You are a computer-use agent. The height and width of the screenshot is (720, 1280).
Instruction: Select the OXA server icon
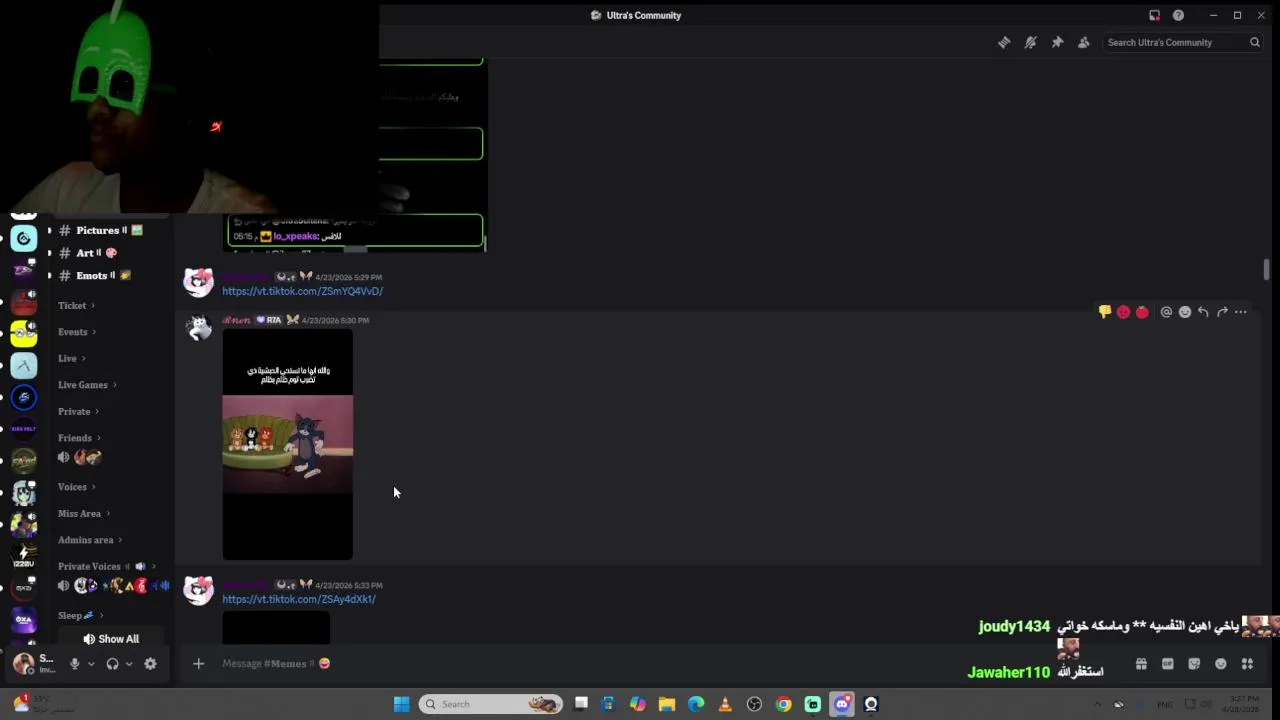click(24, 620)
